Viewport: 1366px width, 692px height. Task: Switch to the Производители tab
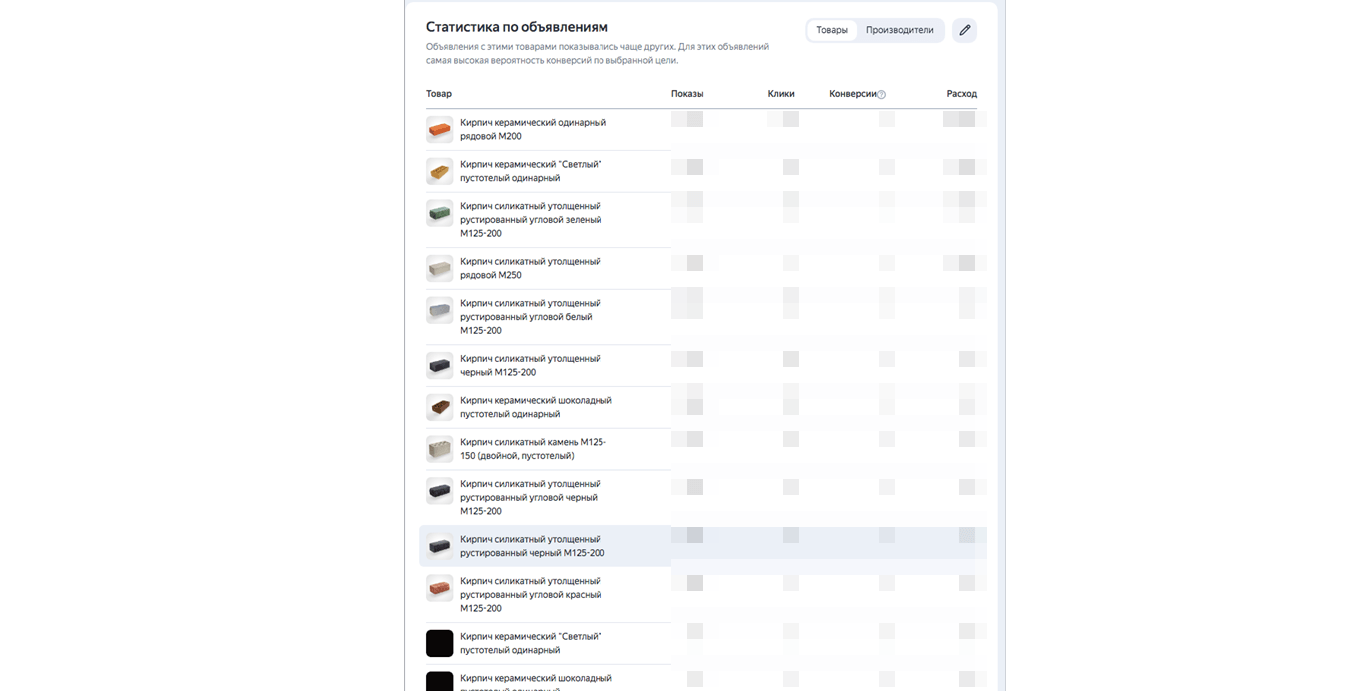click(899, 30)
